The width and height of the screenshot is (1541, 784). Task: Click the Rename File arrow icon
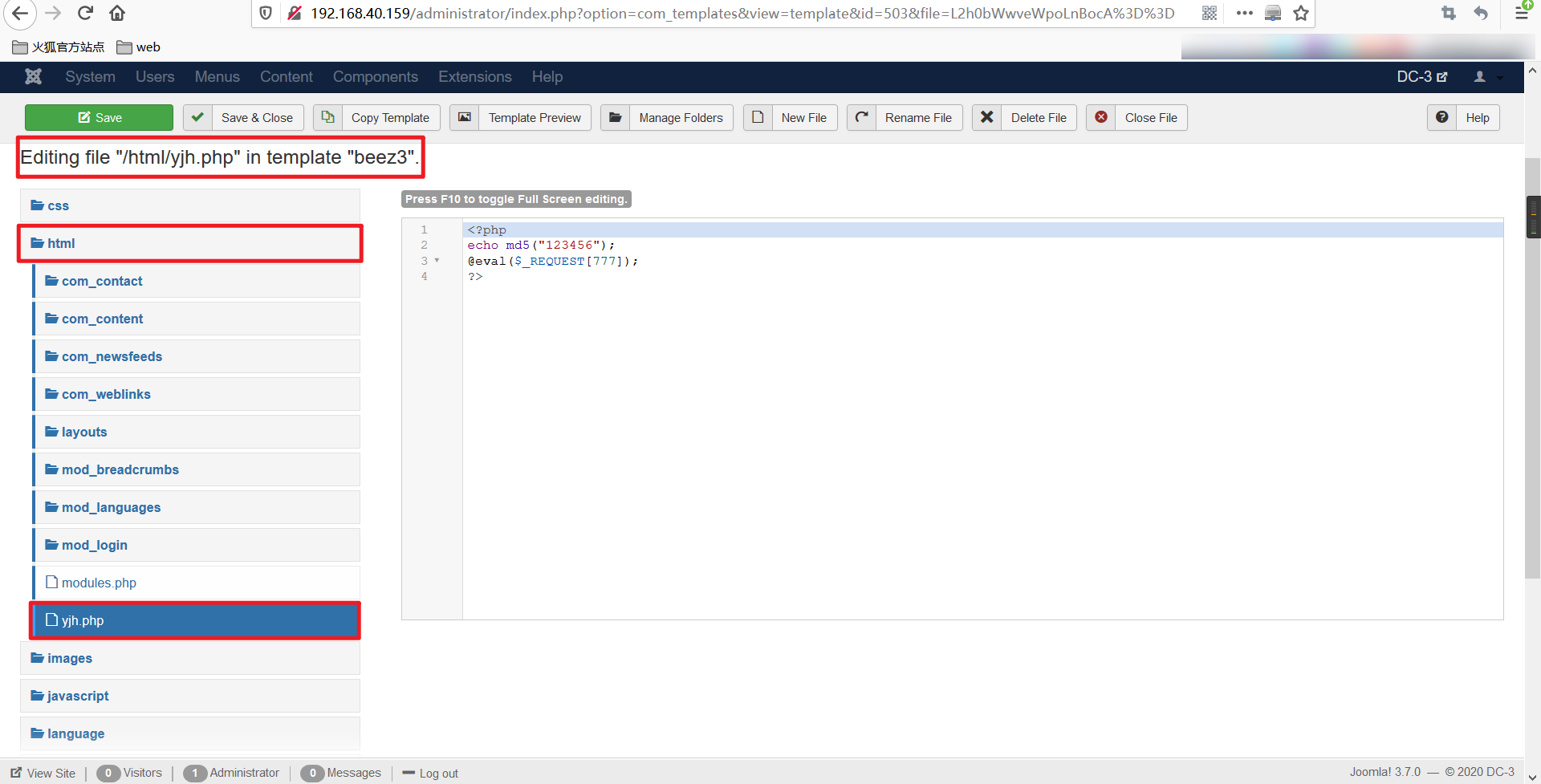861,117
